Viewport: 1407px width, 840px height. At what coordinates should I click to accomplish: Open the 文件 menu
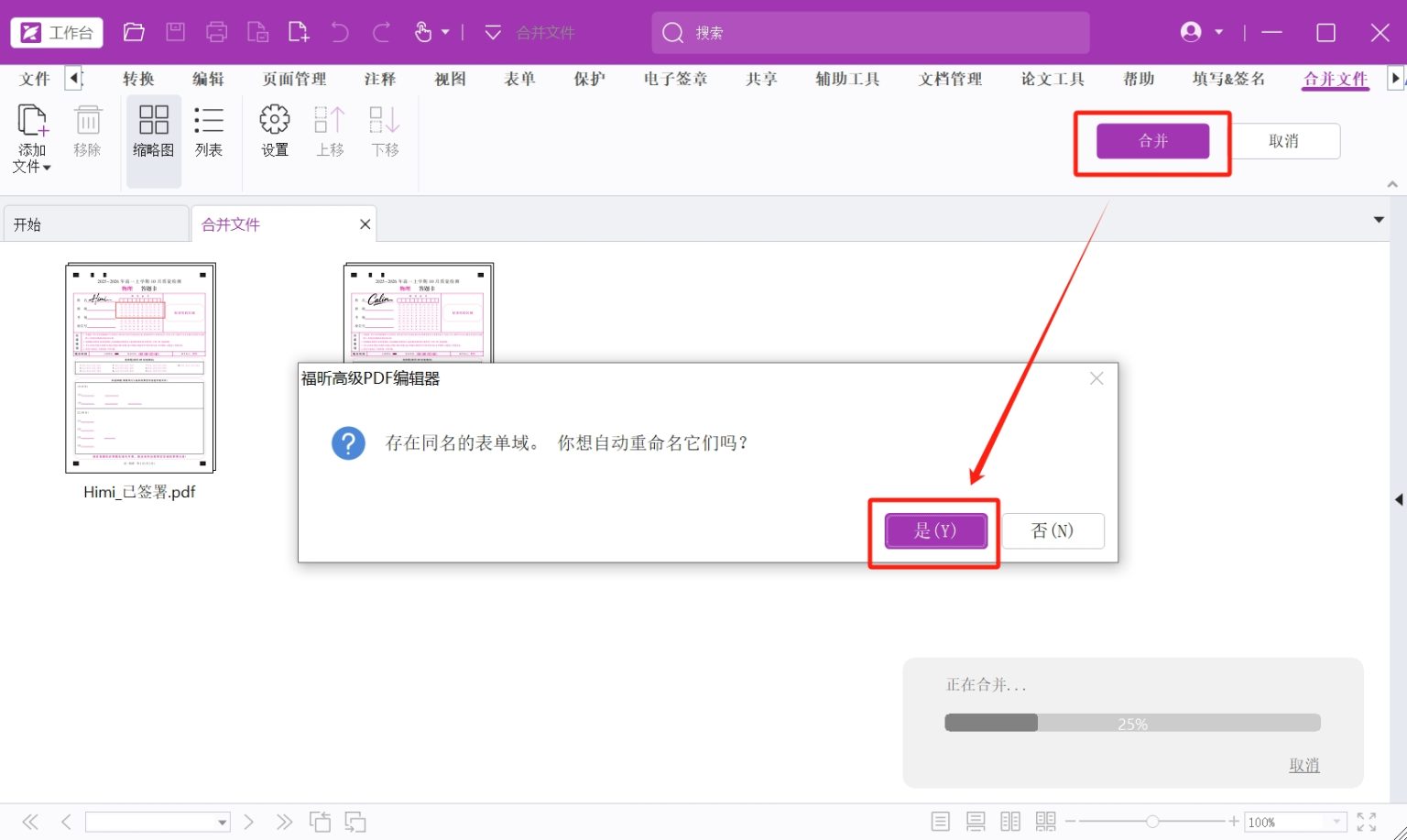coord(35,79)
